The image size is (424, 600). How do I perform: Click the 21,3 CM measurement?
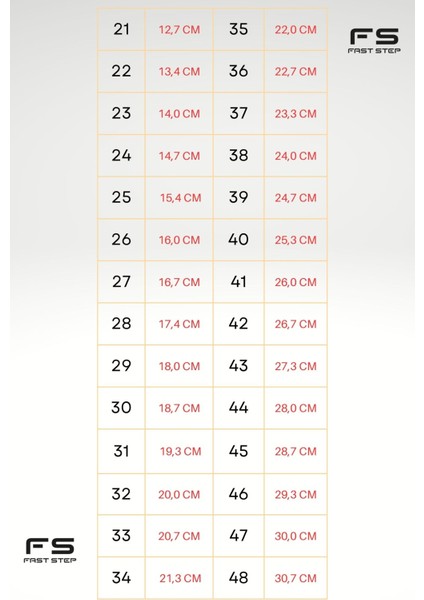click(180, 578)
